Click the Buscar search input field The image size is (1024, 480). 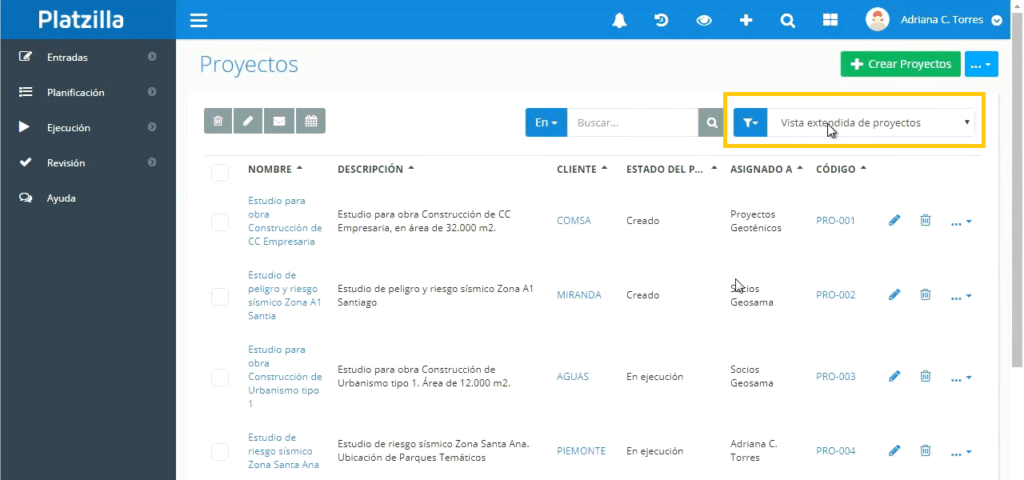(632, 123)
